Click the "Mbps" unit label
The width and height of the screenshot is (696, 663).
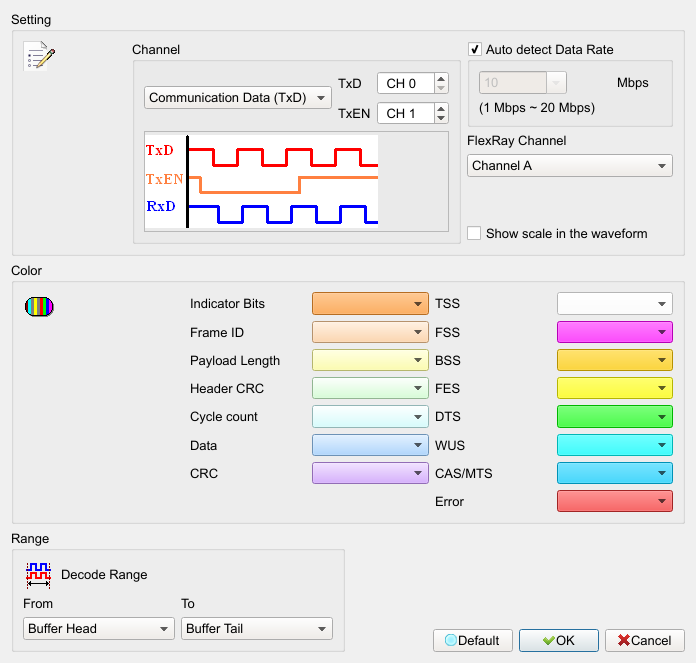(x=633, y=83)
